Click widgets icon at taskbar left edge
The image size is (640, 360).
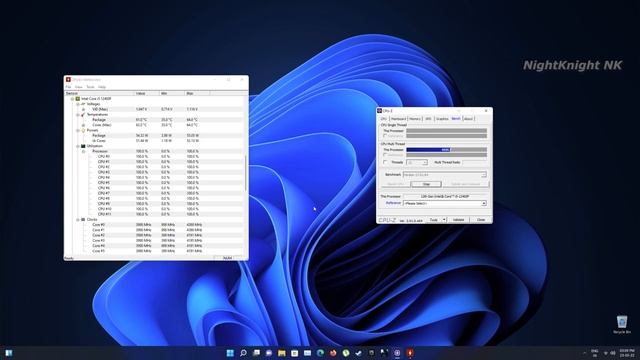click(x=9, y=353)
